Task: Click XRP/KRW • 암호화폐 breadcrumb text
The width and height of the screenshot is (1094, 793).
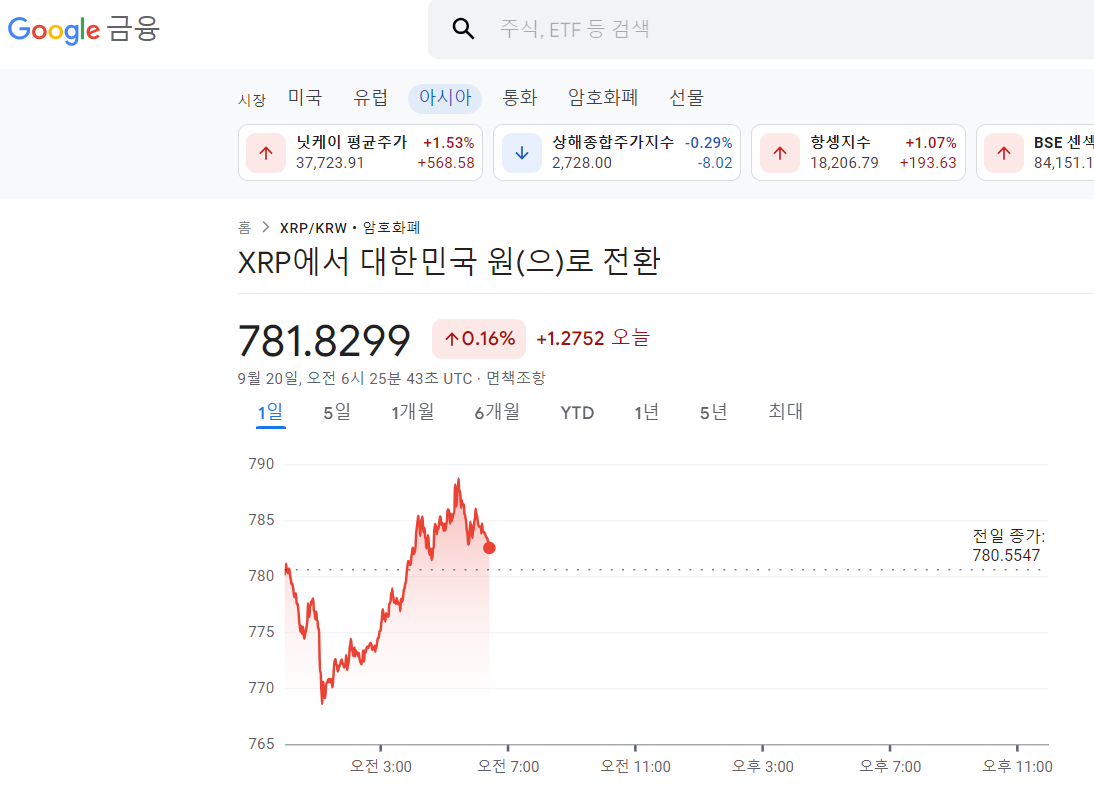Action: point(350,227)
